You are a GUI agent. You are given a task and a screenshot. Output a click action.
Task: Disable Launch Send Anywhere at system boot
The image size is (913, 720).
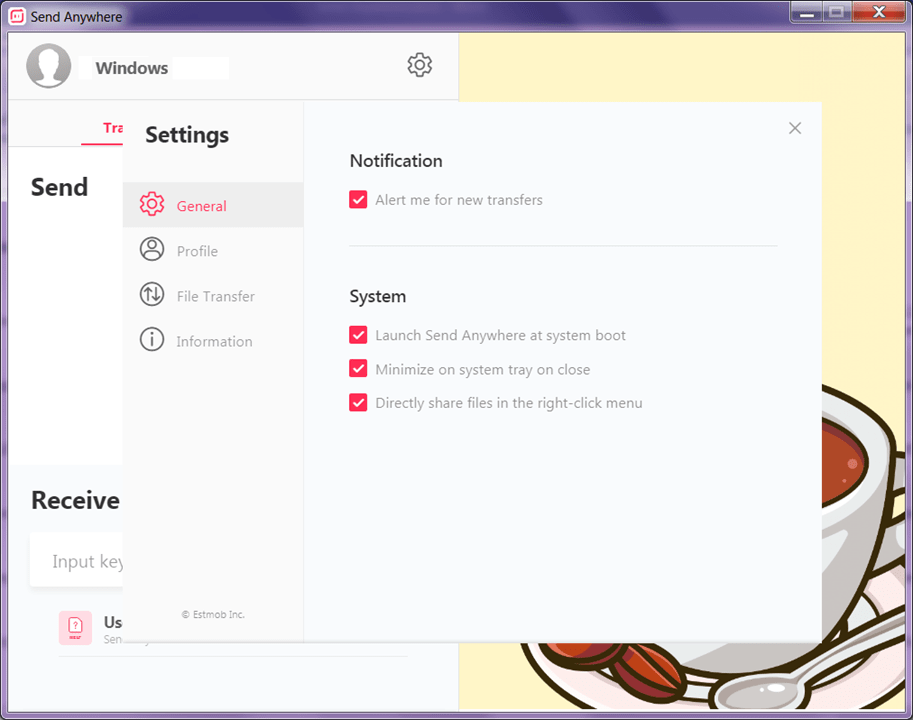[x=358, y=335]
